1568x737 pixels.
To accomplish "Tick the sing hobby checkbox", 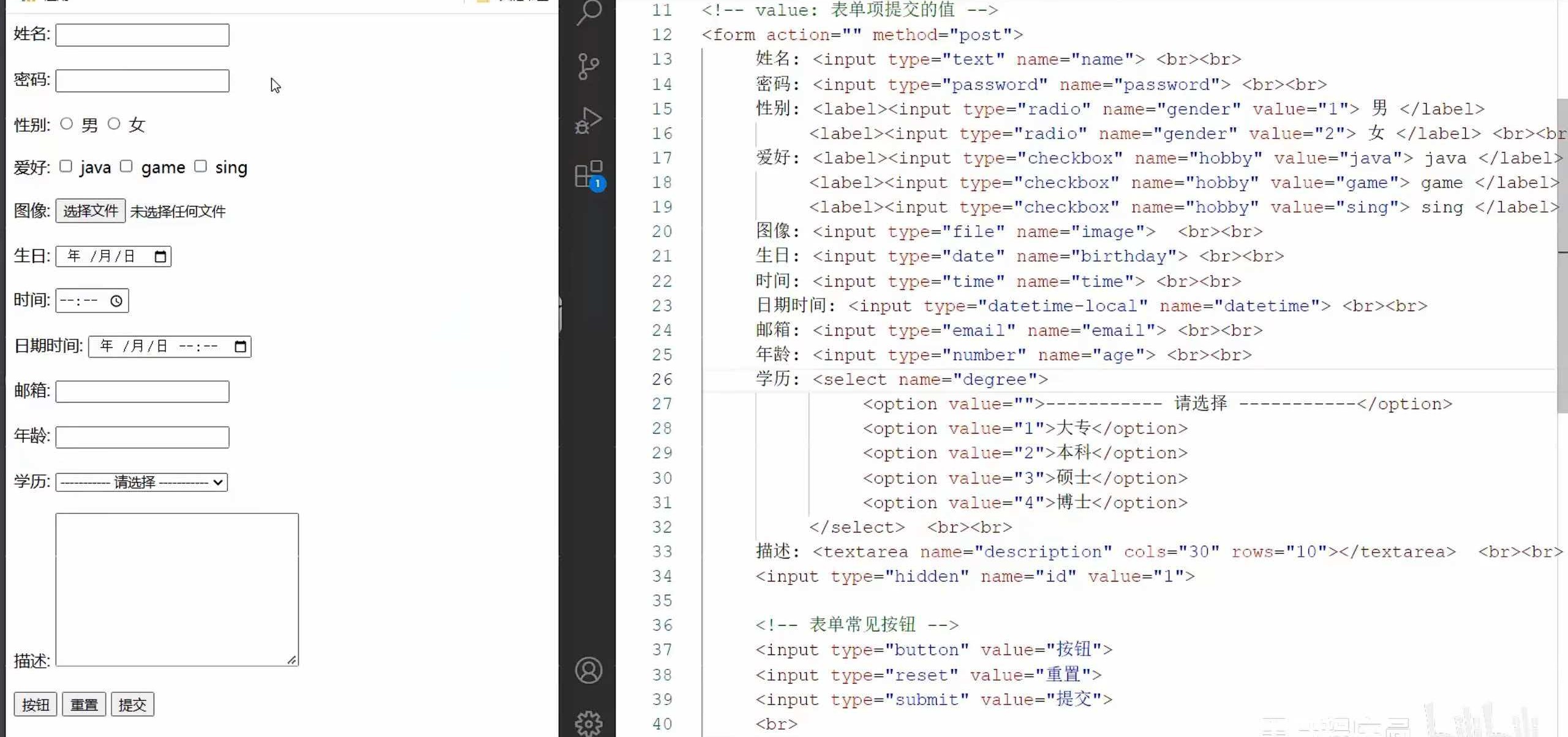I will [x=201, y=166].
